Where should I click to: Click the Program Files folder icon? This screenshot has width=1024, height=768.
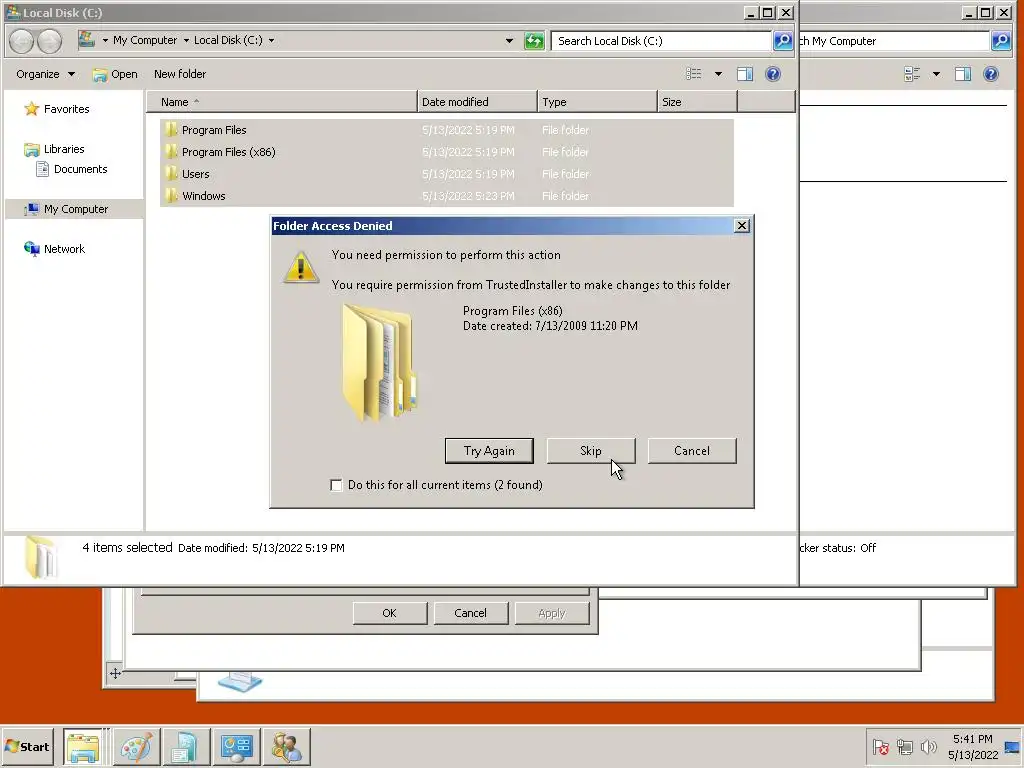click(x=171, y=129)
